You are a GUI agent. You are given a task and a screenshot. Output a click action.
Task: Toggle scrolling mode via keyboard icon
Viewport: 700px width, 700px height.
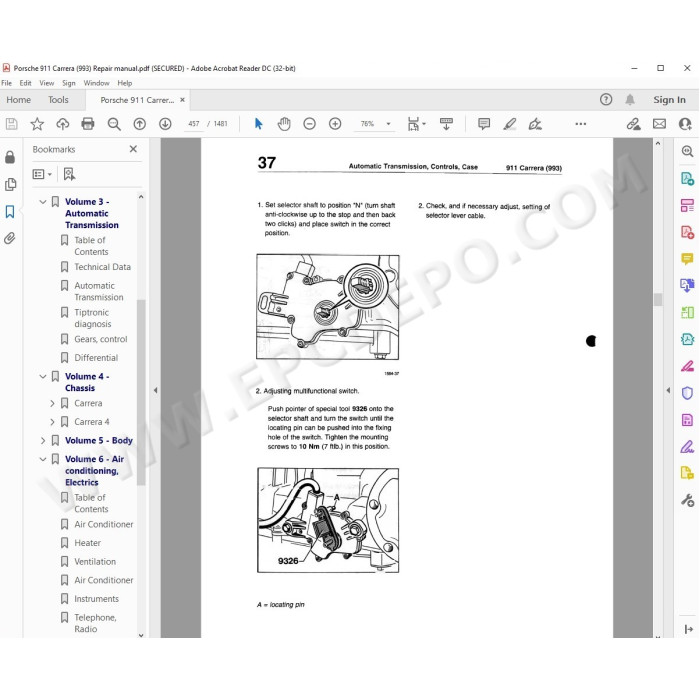[446, 124]
